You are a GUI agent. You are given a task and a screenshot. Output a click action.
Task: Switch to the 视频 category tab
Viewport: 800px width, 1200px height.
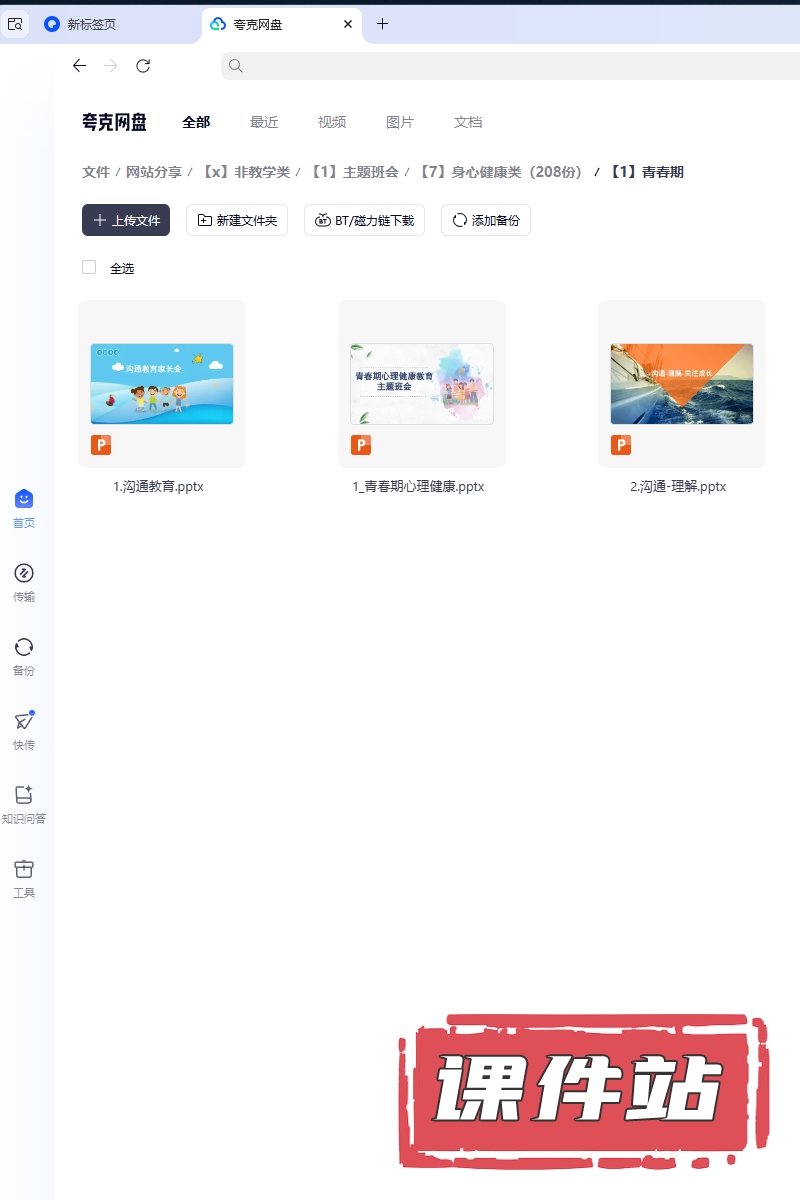(x=332, y=122)
